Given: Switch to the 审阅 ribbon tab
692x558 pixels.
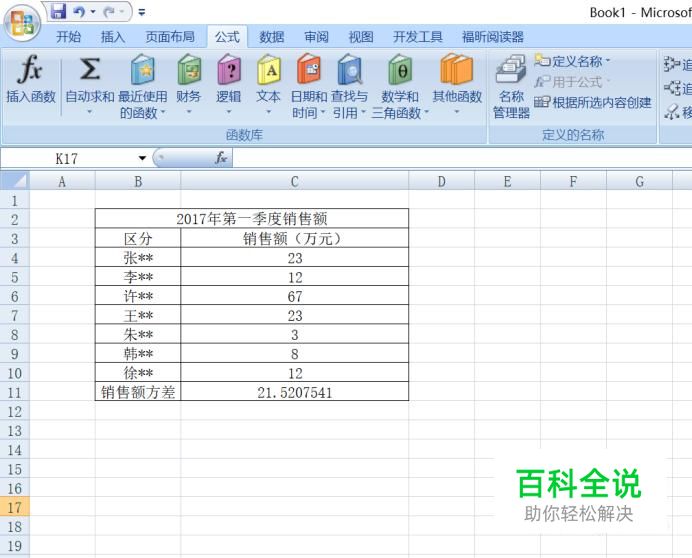Looking at the screenshot, I should tap(316, 37).
